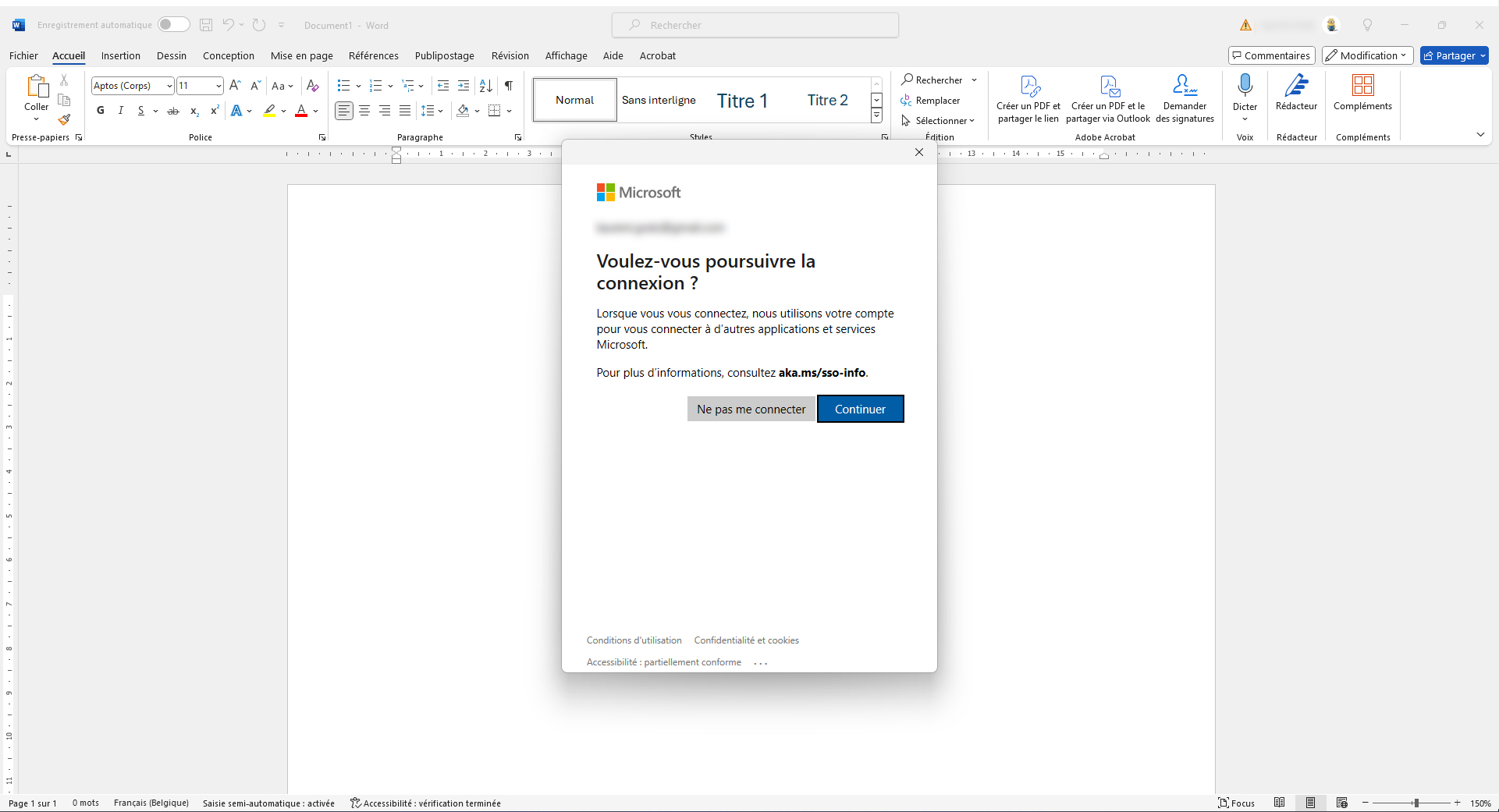Expand the line spacing options

pyautogui.click(x=441, y=111)
